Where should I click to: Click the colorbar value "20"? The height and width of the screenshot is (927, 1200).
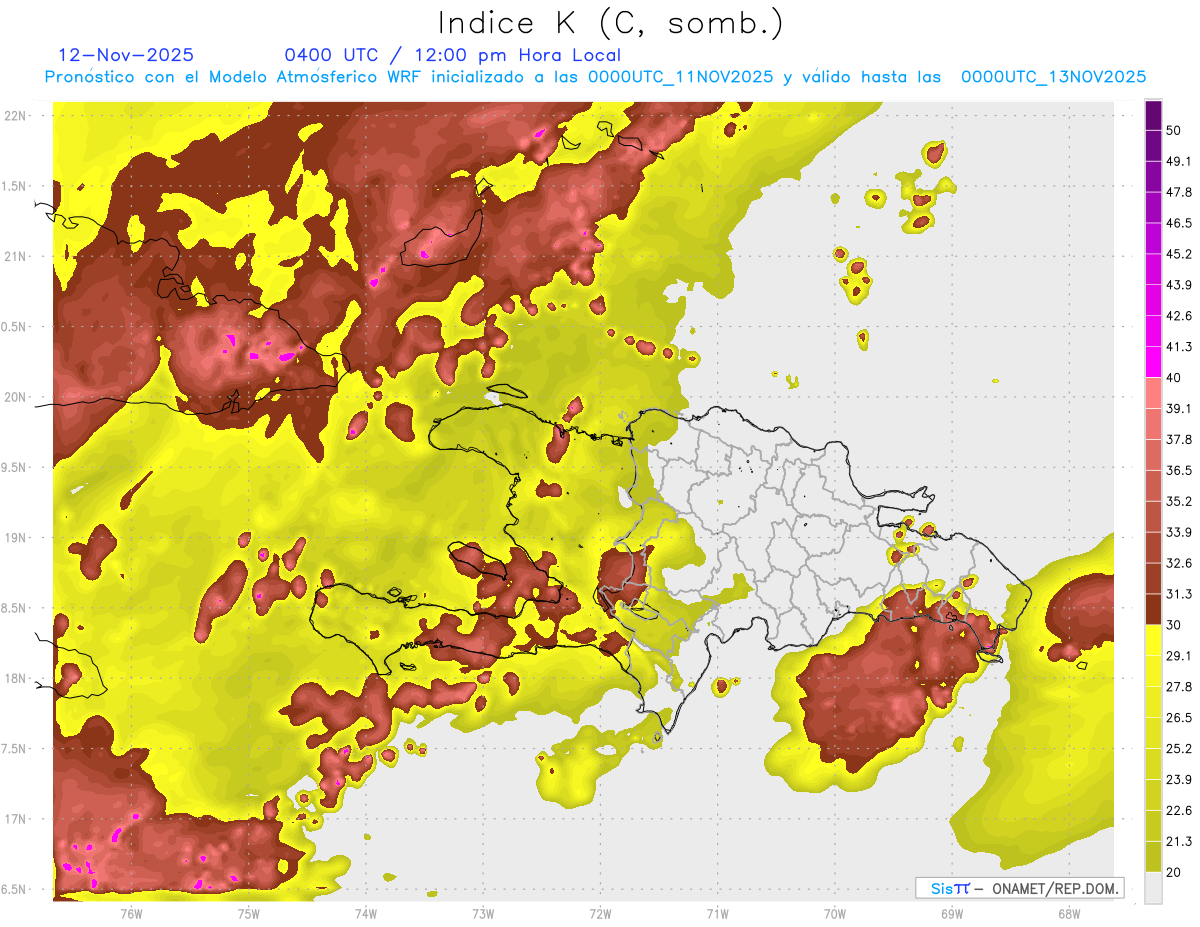point(1175,872)
